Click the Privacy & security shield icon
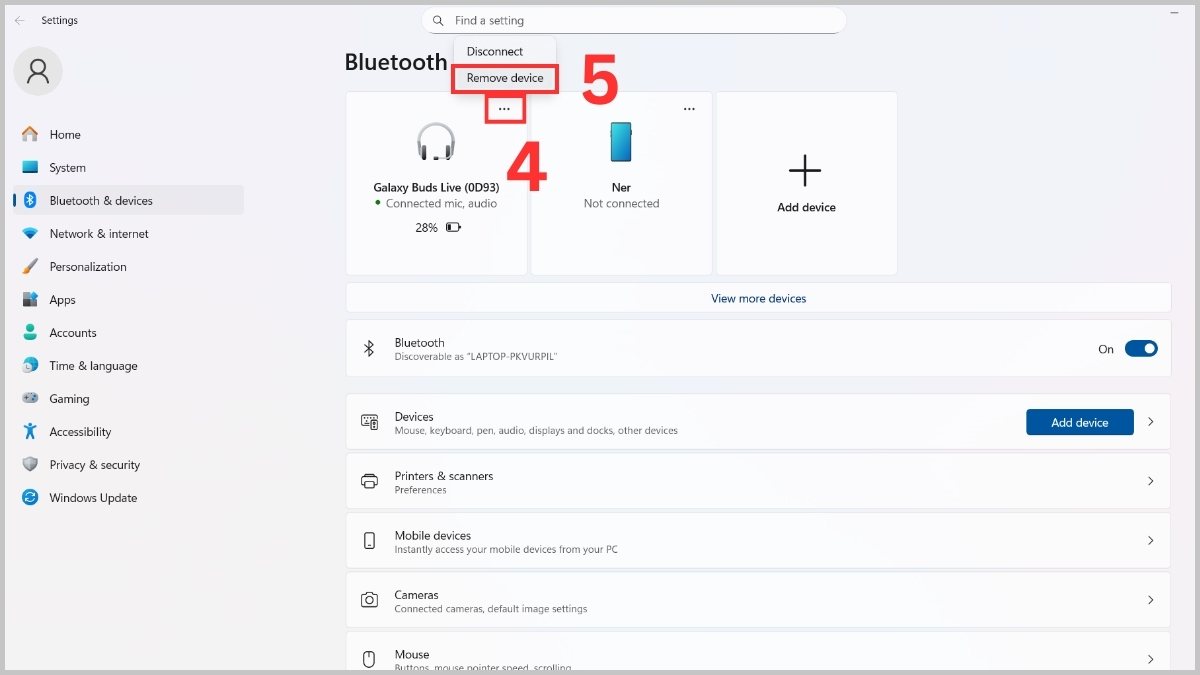The width and height of the screenshot is (1200, 675). [x=30, y=464]
